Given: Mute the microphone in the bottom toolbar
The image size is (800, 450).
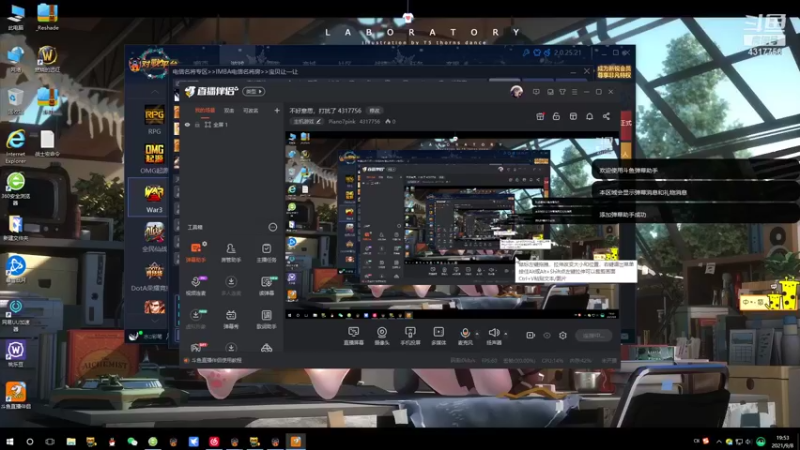Looking at the screenshot, I should coord(464,336).
